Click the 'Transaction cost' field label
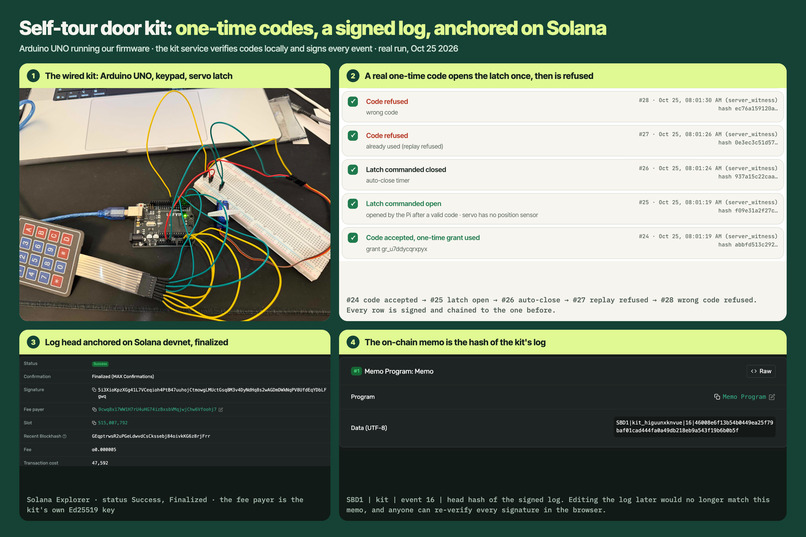This screenshot has width=806, height=537. (x=41, y=463)
